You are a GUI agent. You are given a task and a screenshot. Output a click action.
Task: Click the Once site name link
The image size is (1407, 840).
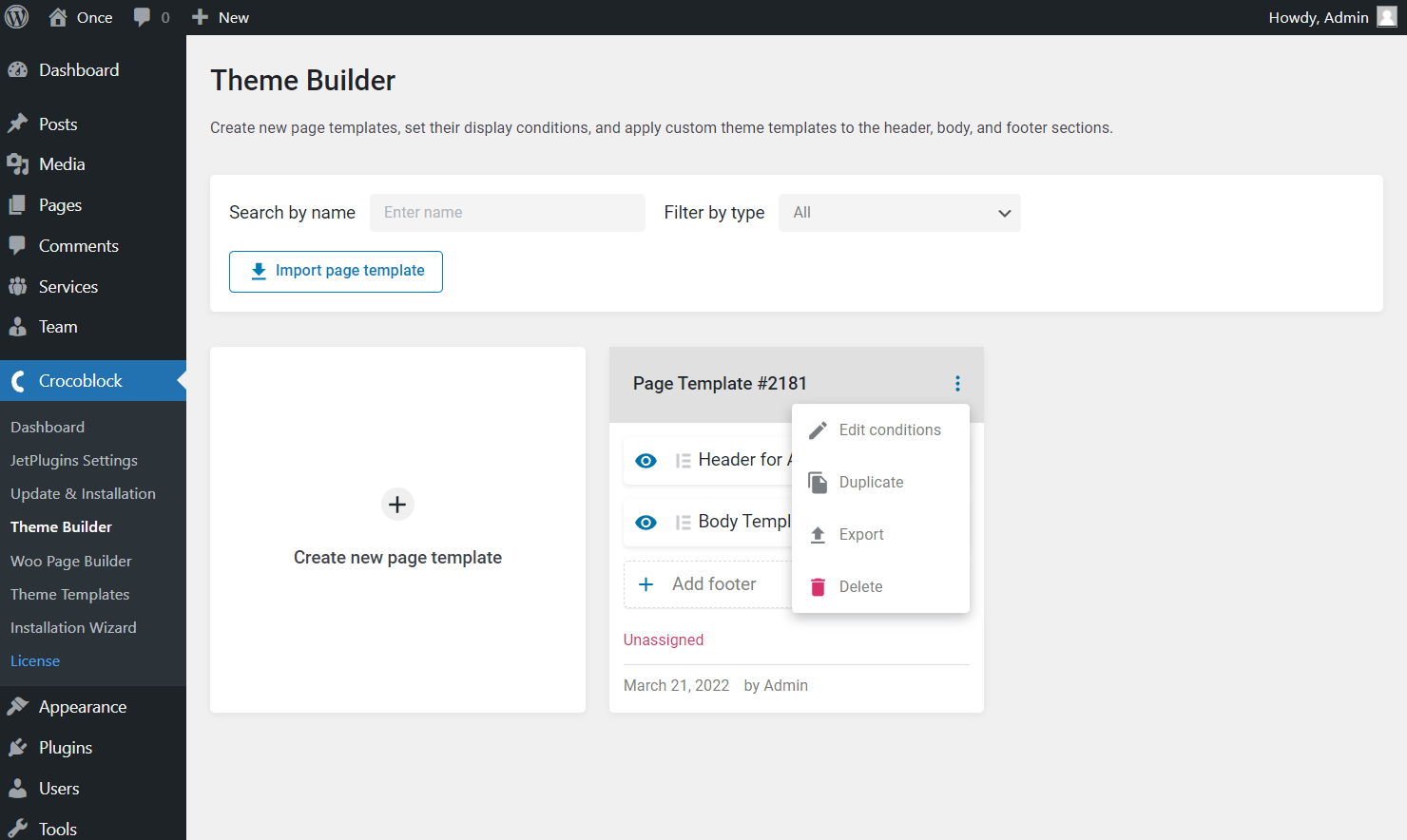94,17
